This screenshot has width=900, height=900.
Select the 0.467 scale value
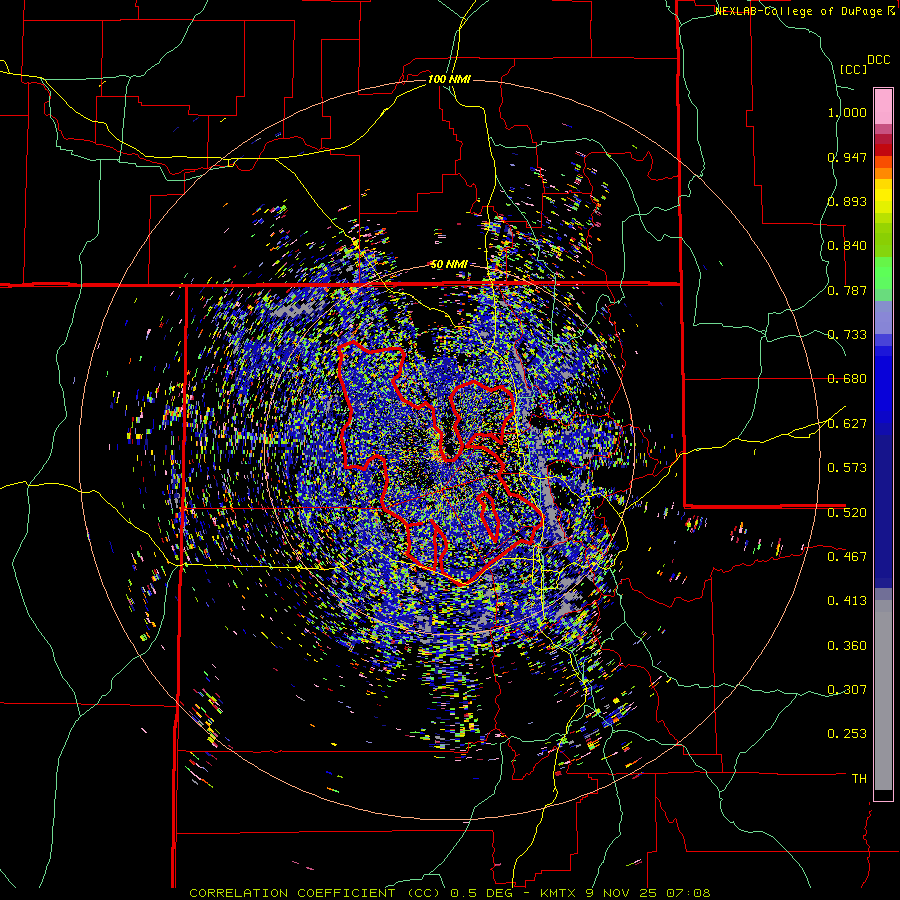click(847, 557)
